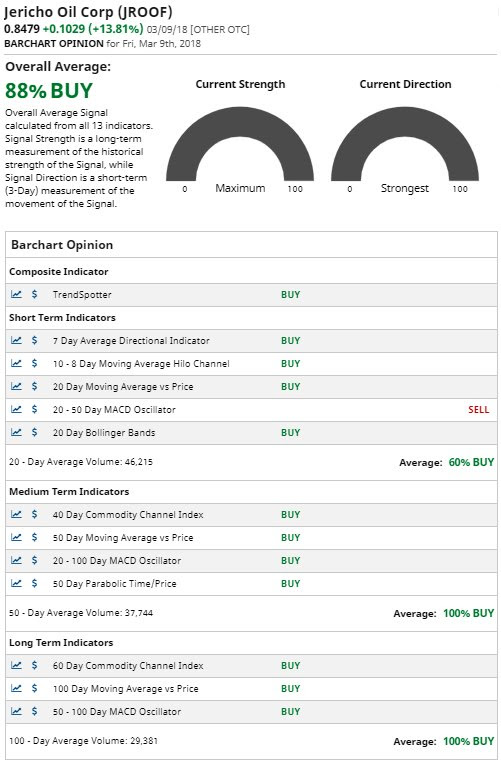
Task: Open 60 Day Commodity Channel Index indicator
Action: pos(128,666)
